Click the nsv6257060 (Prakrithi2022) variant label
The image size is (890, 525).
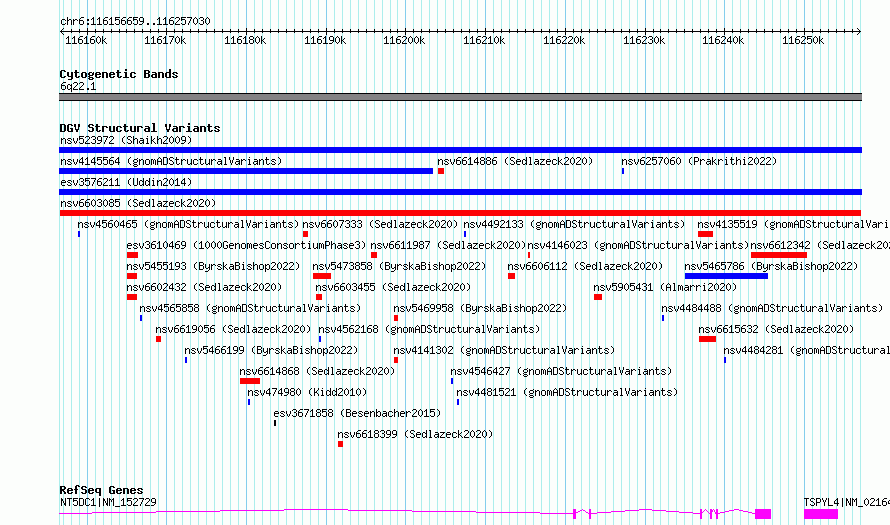pos(699,161)
